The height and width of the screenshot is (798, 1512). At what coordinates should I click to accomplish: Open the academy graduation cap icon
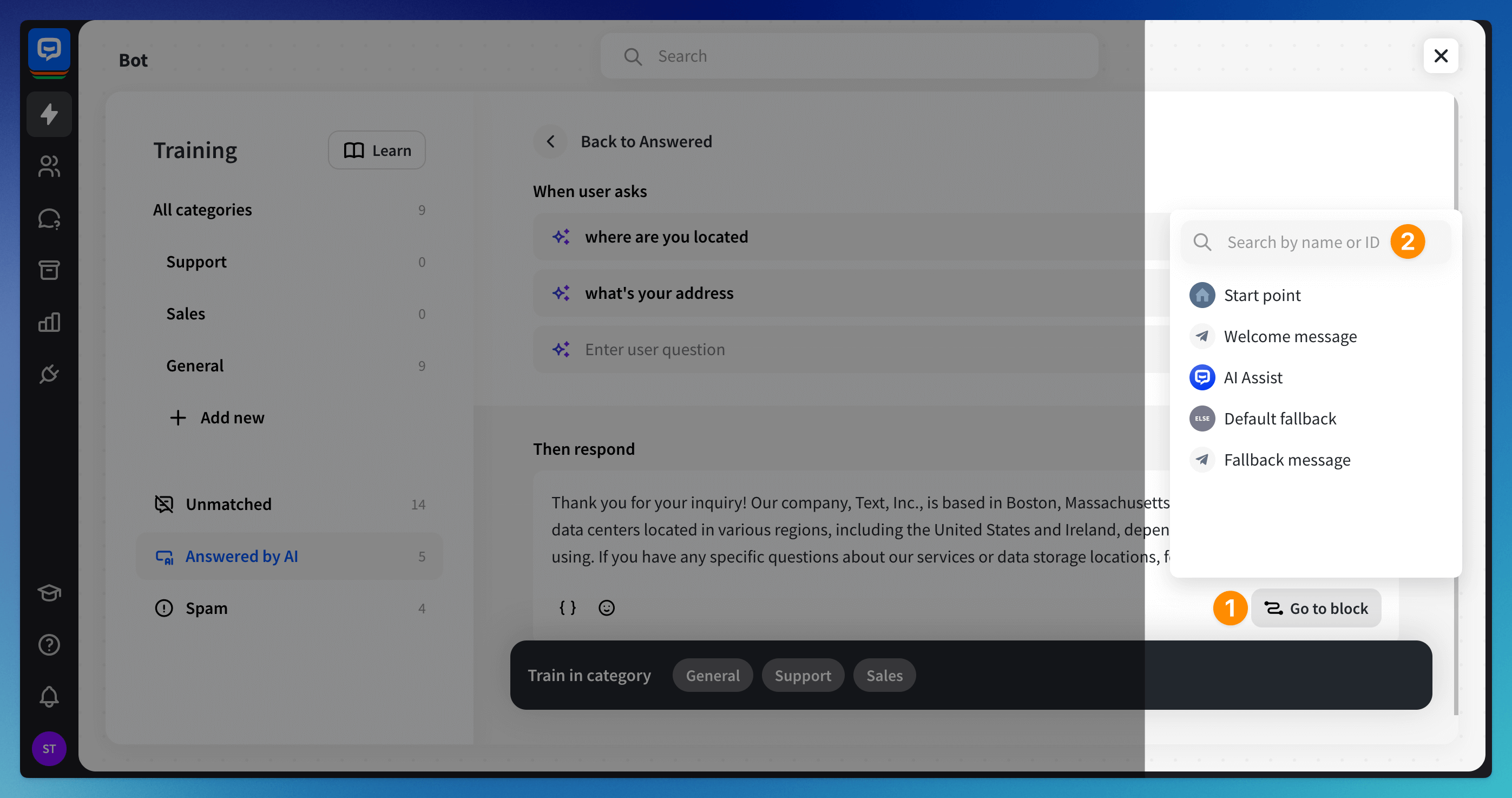49,592
